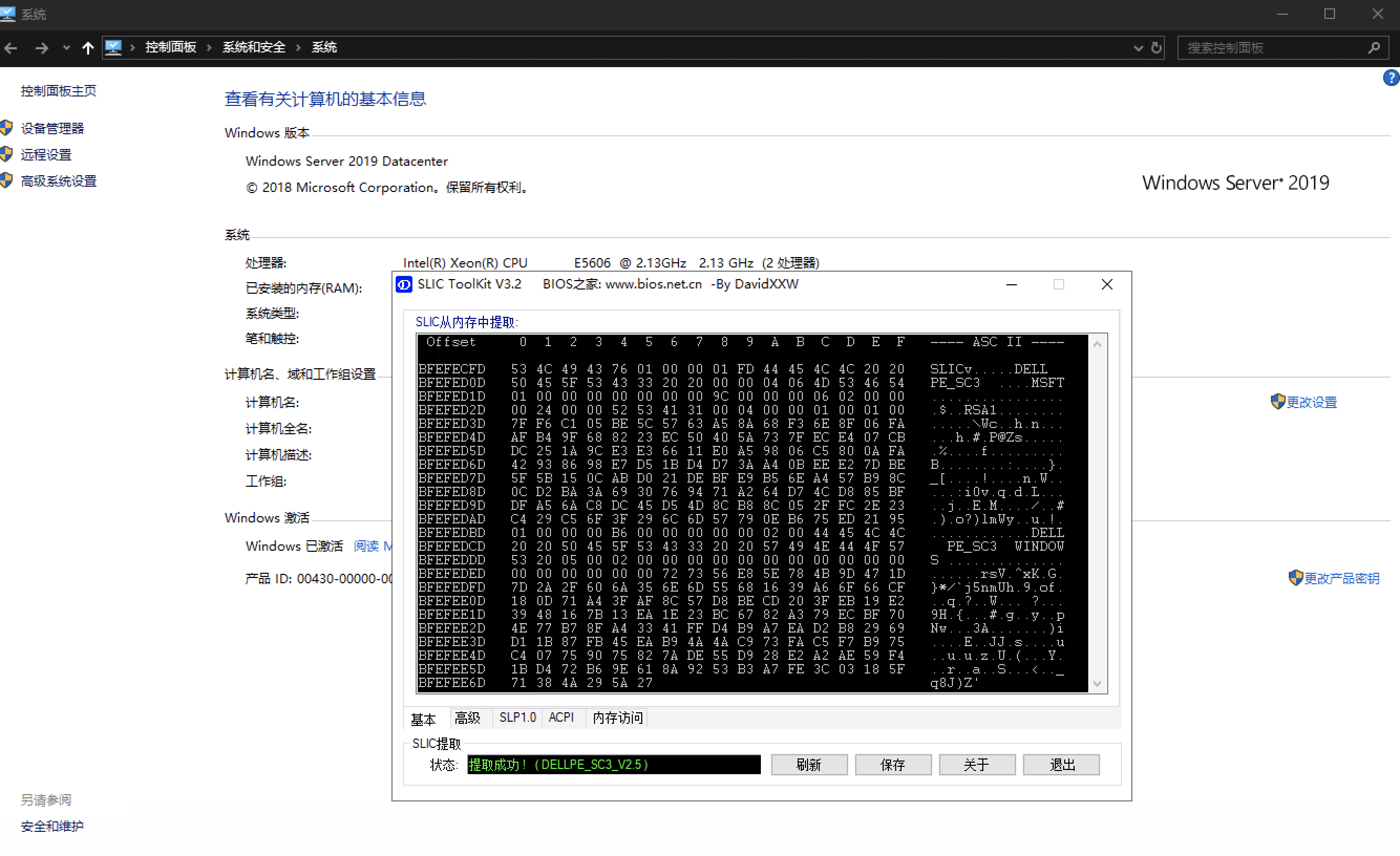Image resolution: width=1400 pixels, height=856 pixels.
Task: Expand chevron after computer icon in breadcrumb
Action: point(132,48)
